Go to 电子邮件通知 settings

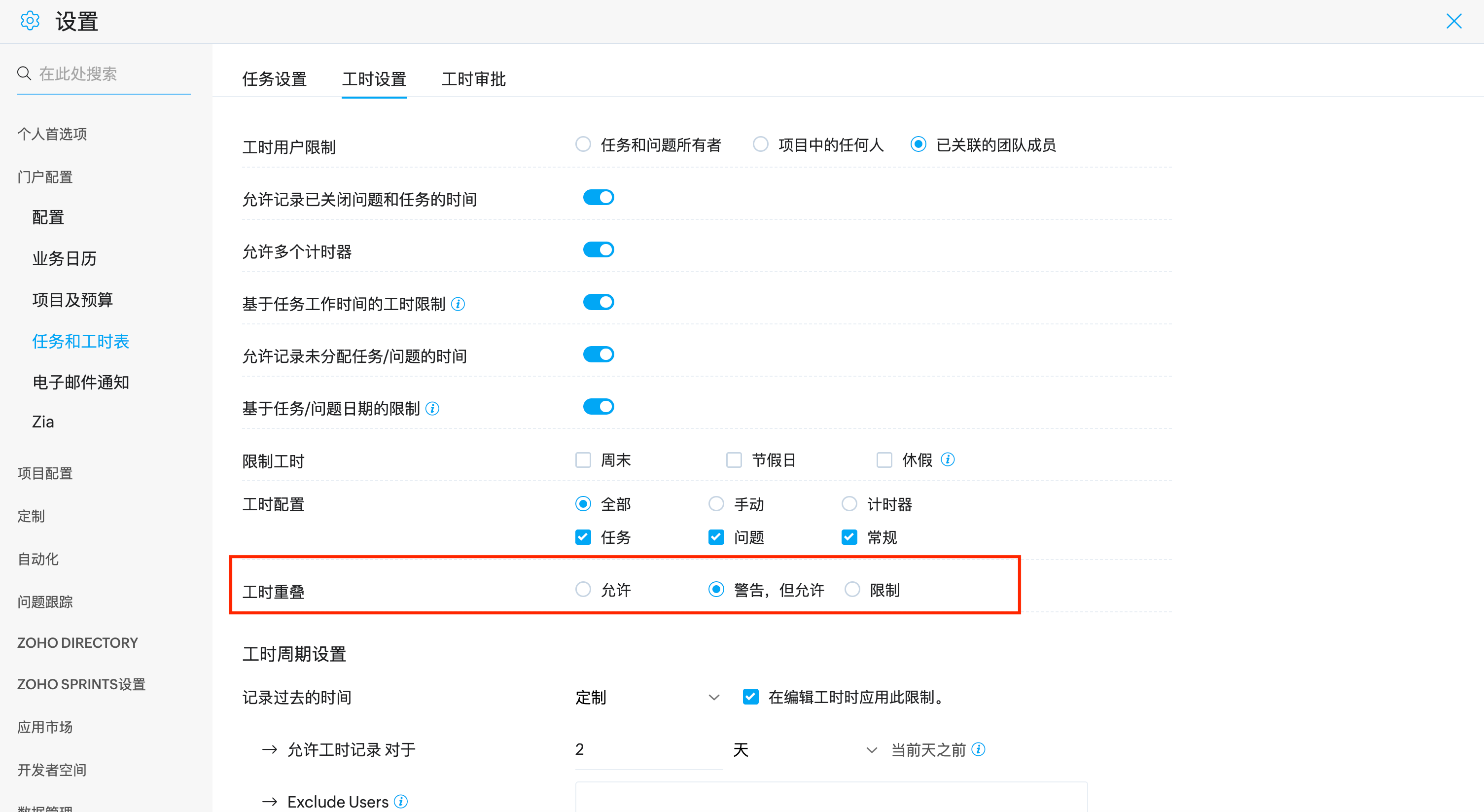click(x=80, y=383)
